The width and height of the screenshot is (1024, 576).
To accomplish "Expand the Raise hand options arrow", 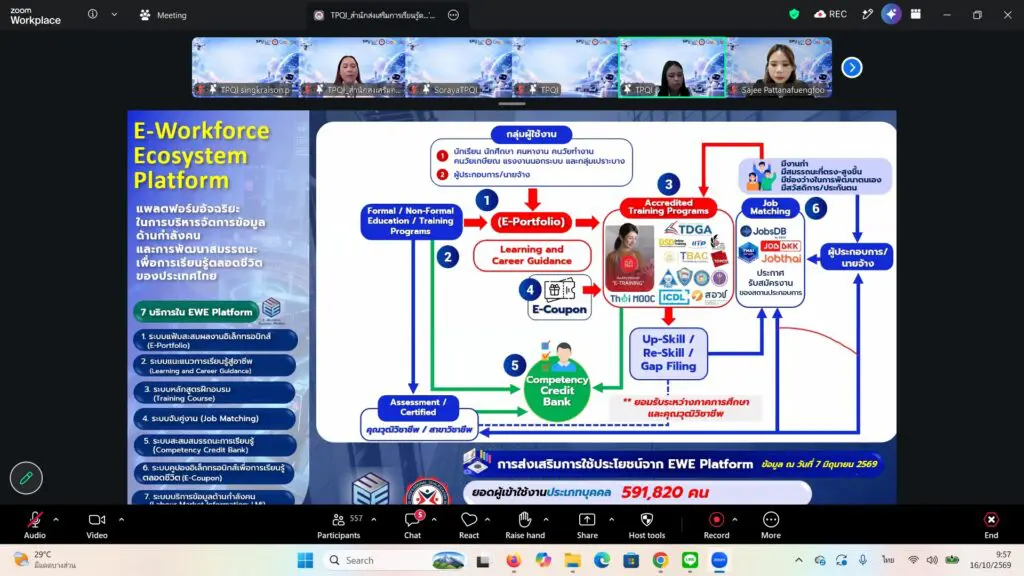I will (546, 520).
